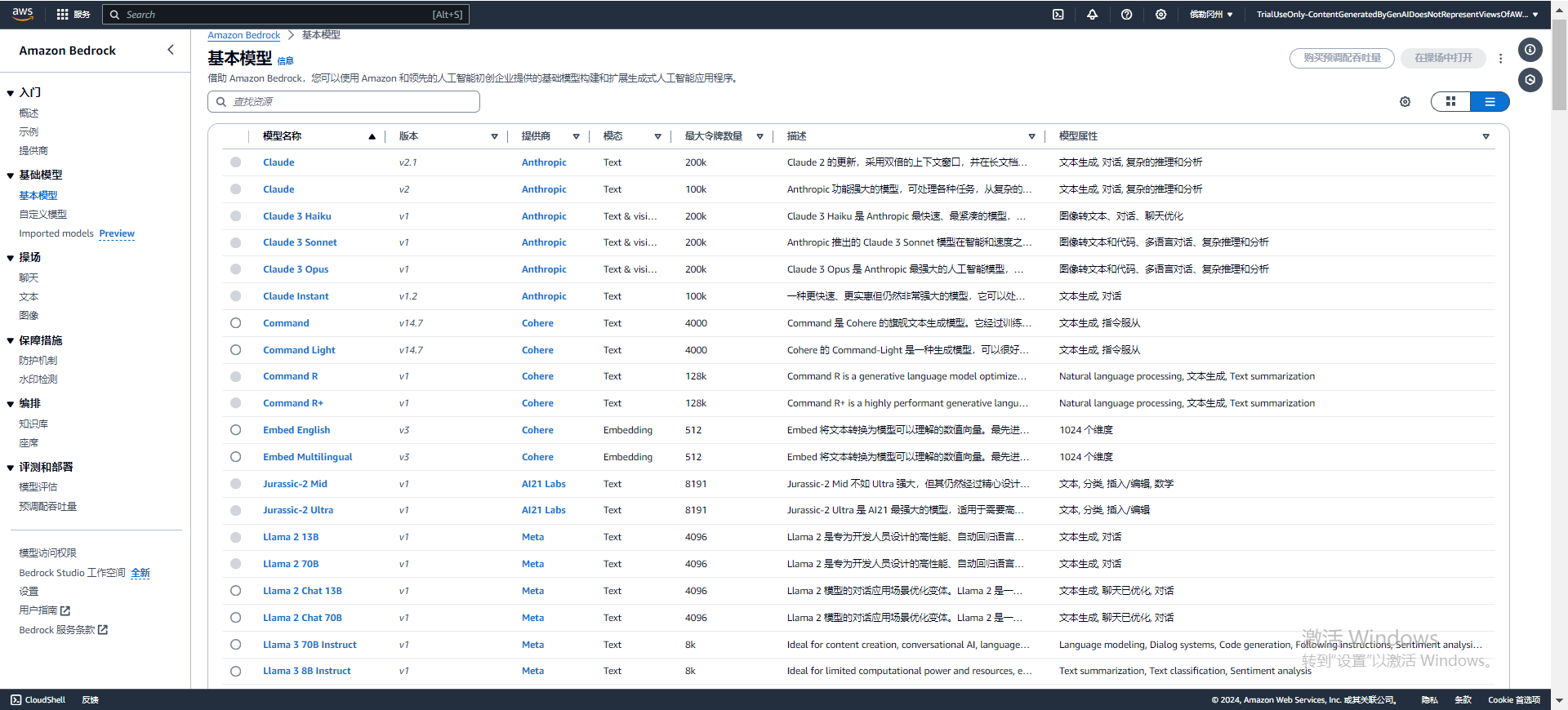Open the history clock circle icon
The height and width of the screenshot is (710, 1568).
coord(1530,80)
